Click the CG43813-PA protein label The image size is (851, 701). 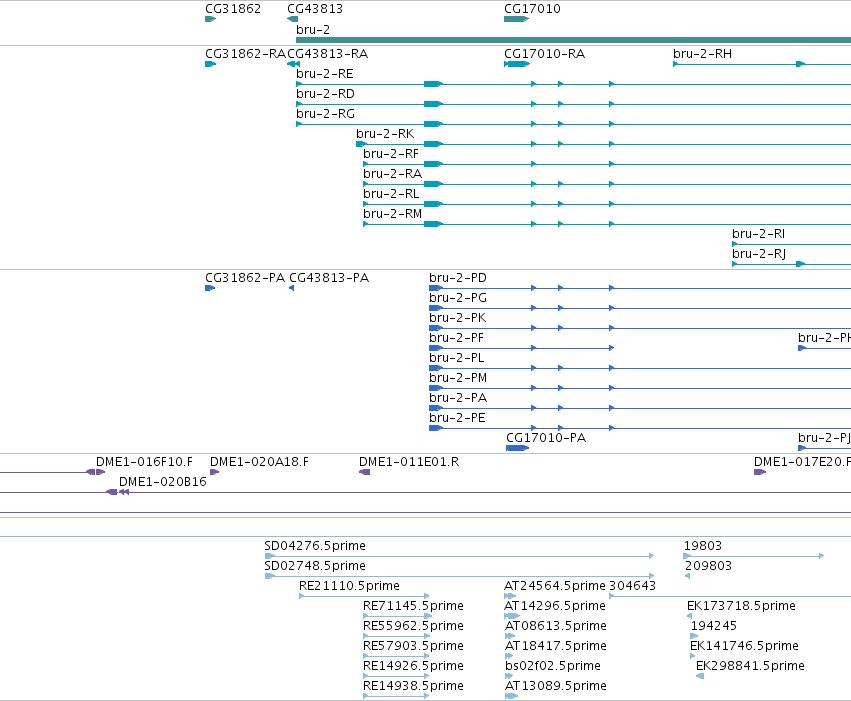pos(329,278)
